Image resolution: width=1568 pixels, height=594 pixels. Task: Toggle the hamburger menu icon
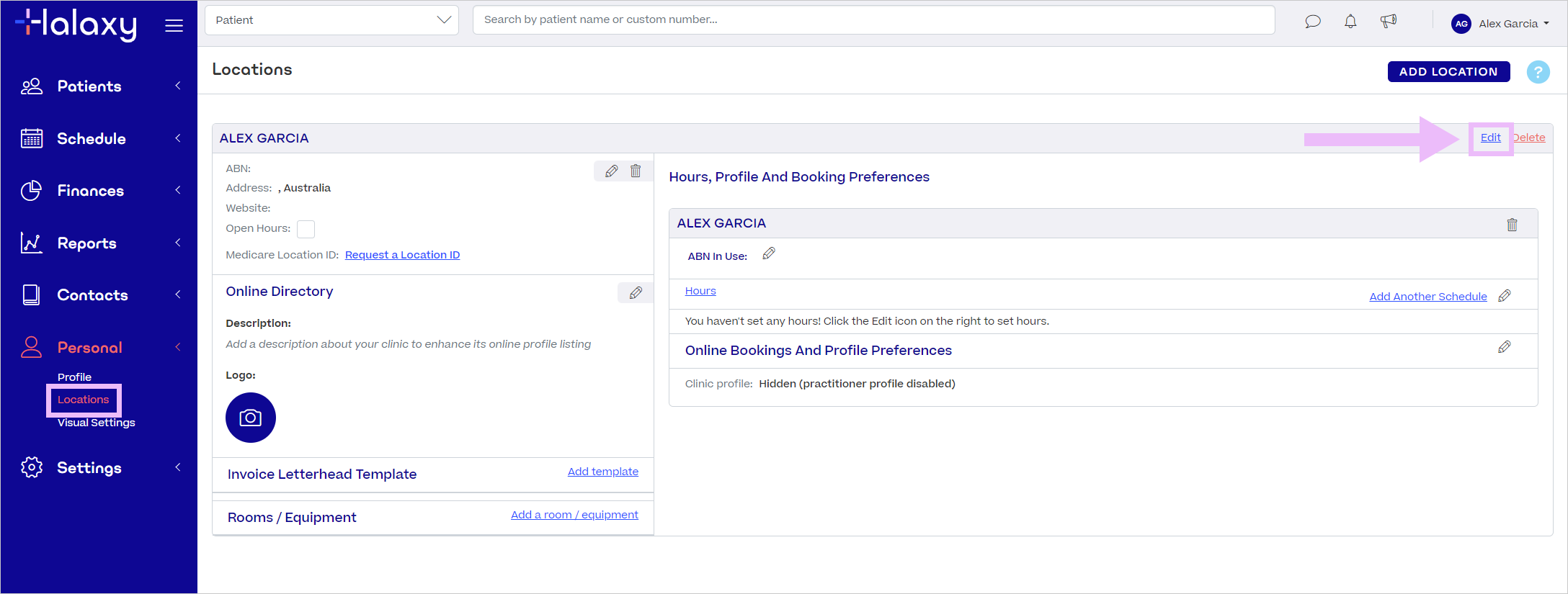(174, 26)
